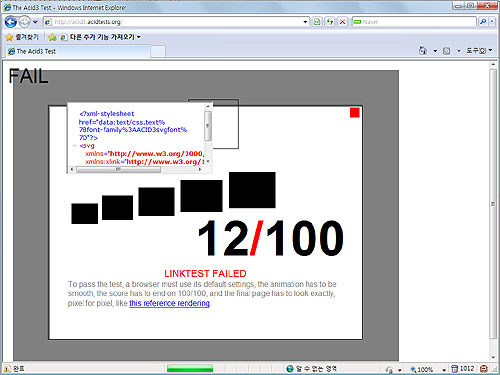Viewport: 500px width, 375px height.
Task: Open a new blank tab
Action: coord(158,52)
